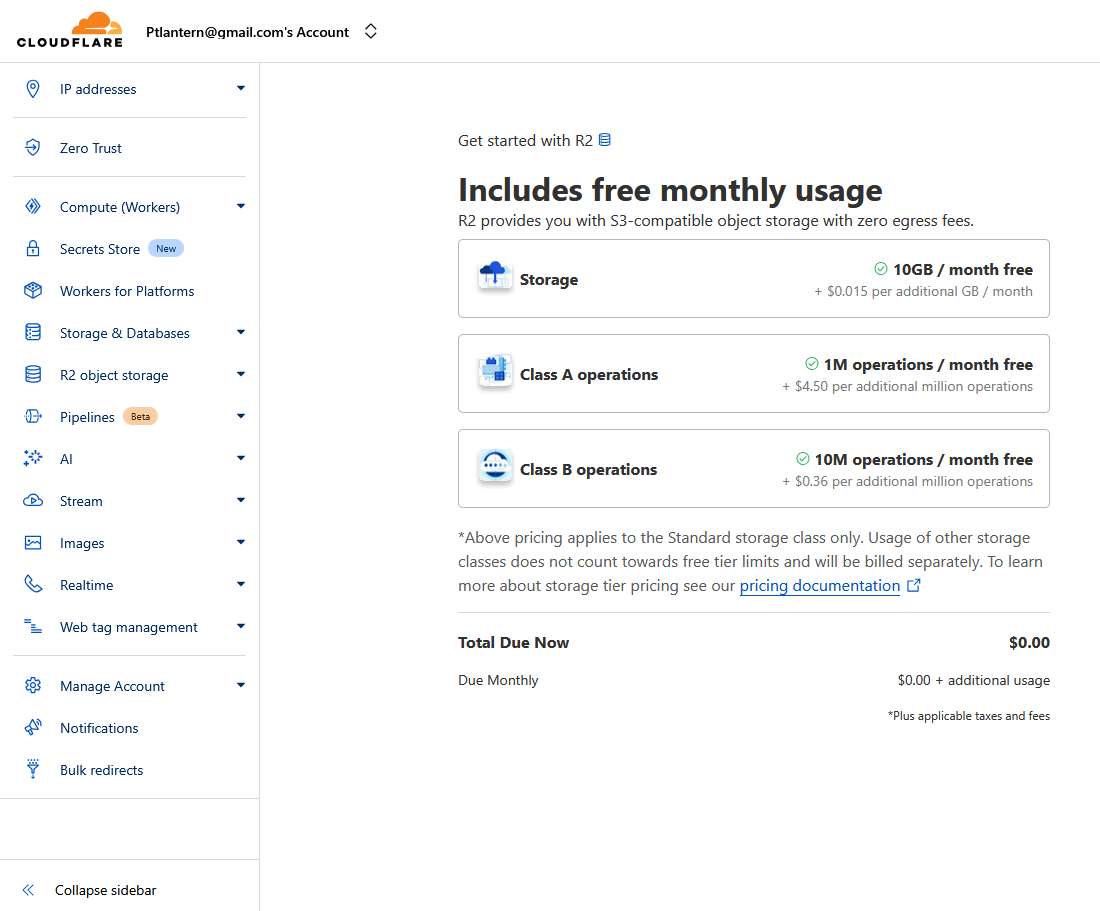Click the Secrets Store lock icon

33,249
